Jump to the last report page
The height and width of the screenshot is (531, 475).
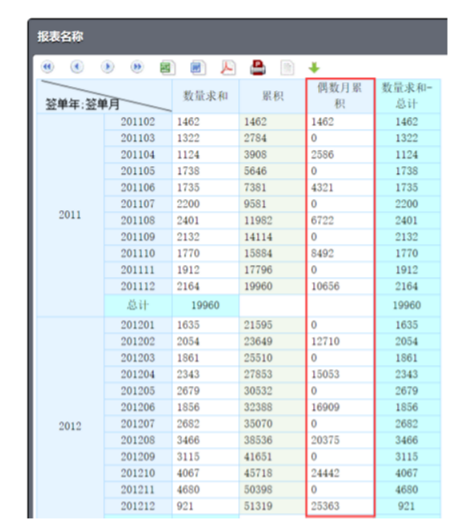[x=137, y=67]
